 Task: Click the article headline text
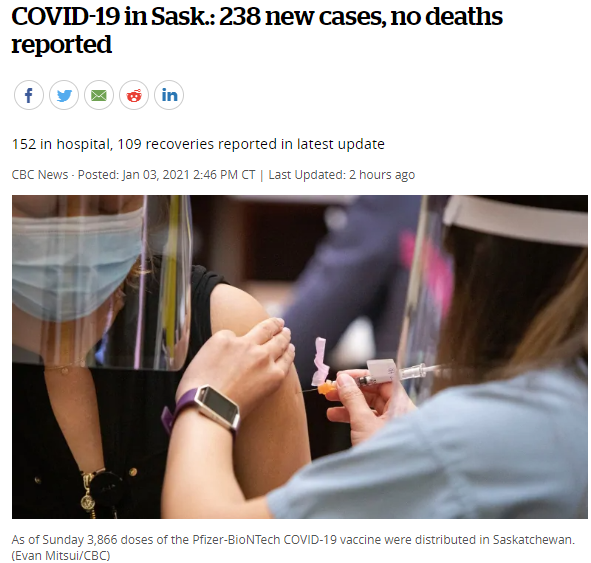coord(257,30)
